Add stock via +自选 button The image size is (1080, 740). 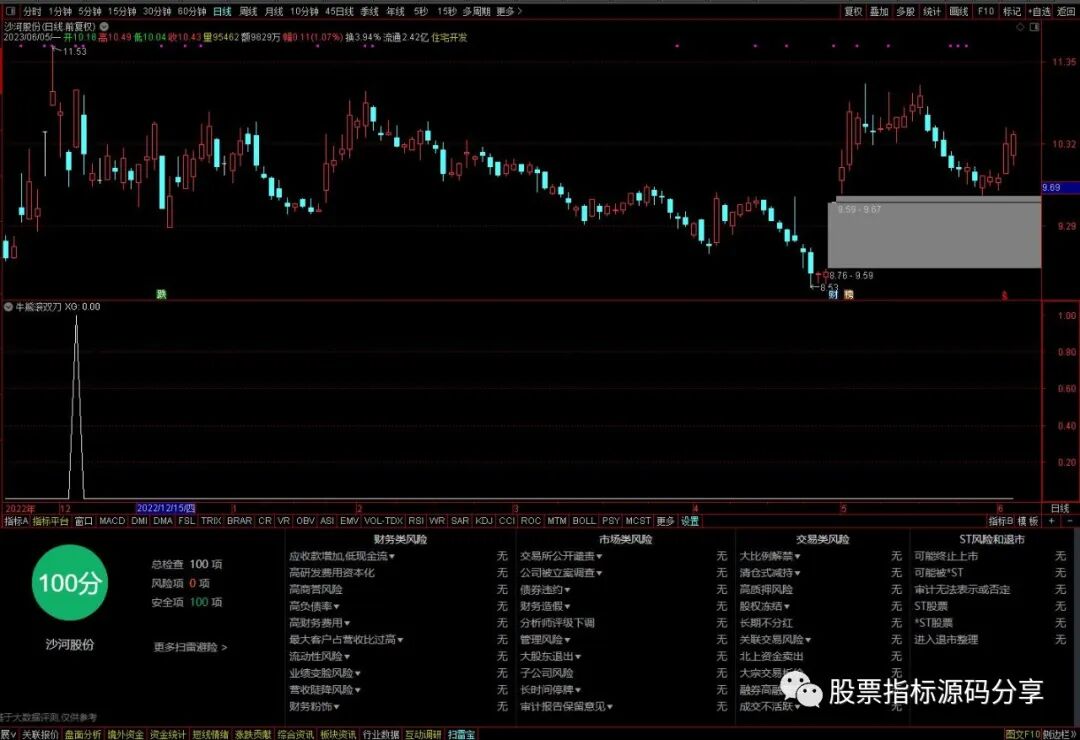tap(1040, 11)
